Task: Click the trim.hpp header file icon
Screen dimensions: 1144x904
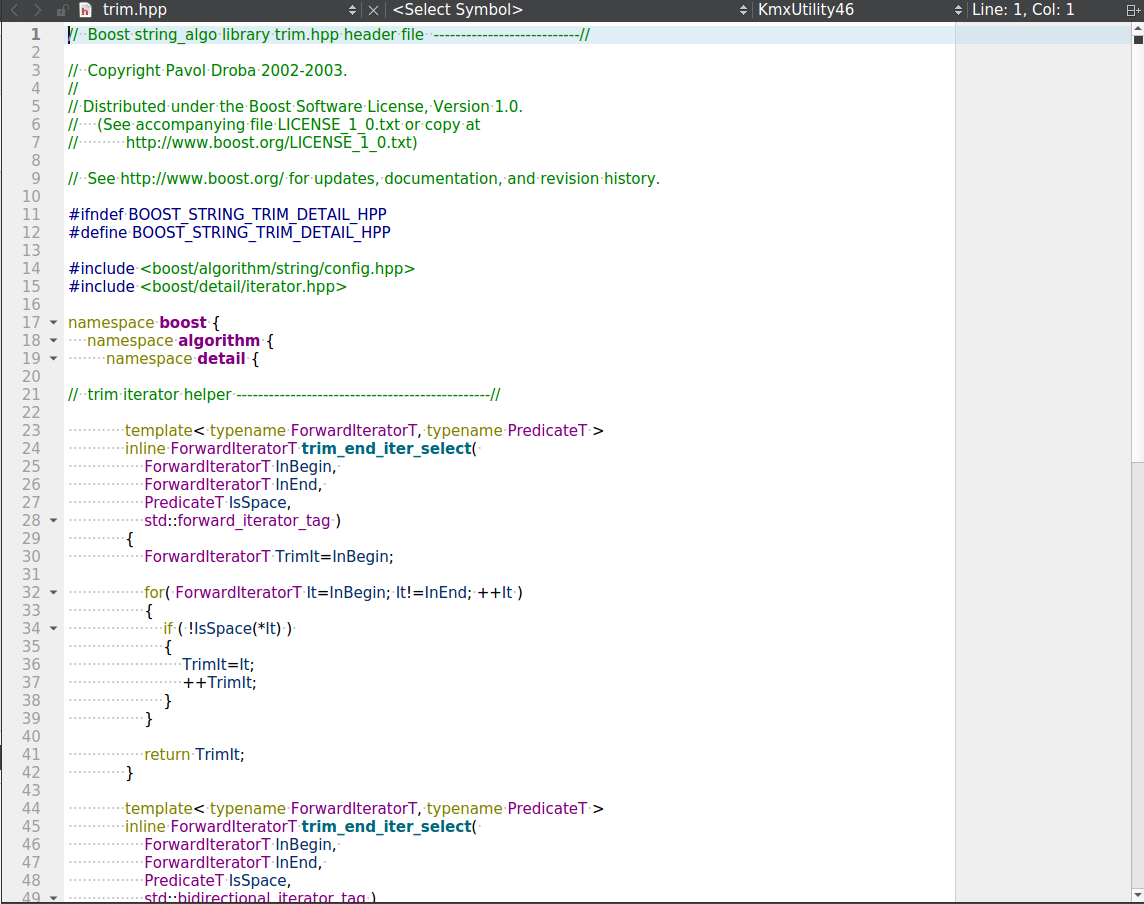Action: click(85, 10)
